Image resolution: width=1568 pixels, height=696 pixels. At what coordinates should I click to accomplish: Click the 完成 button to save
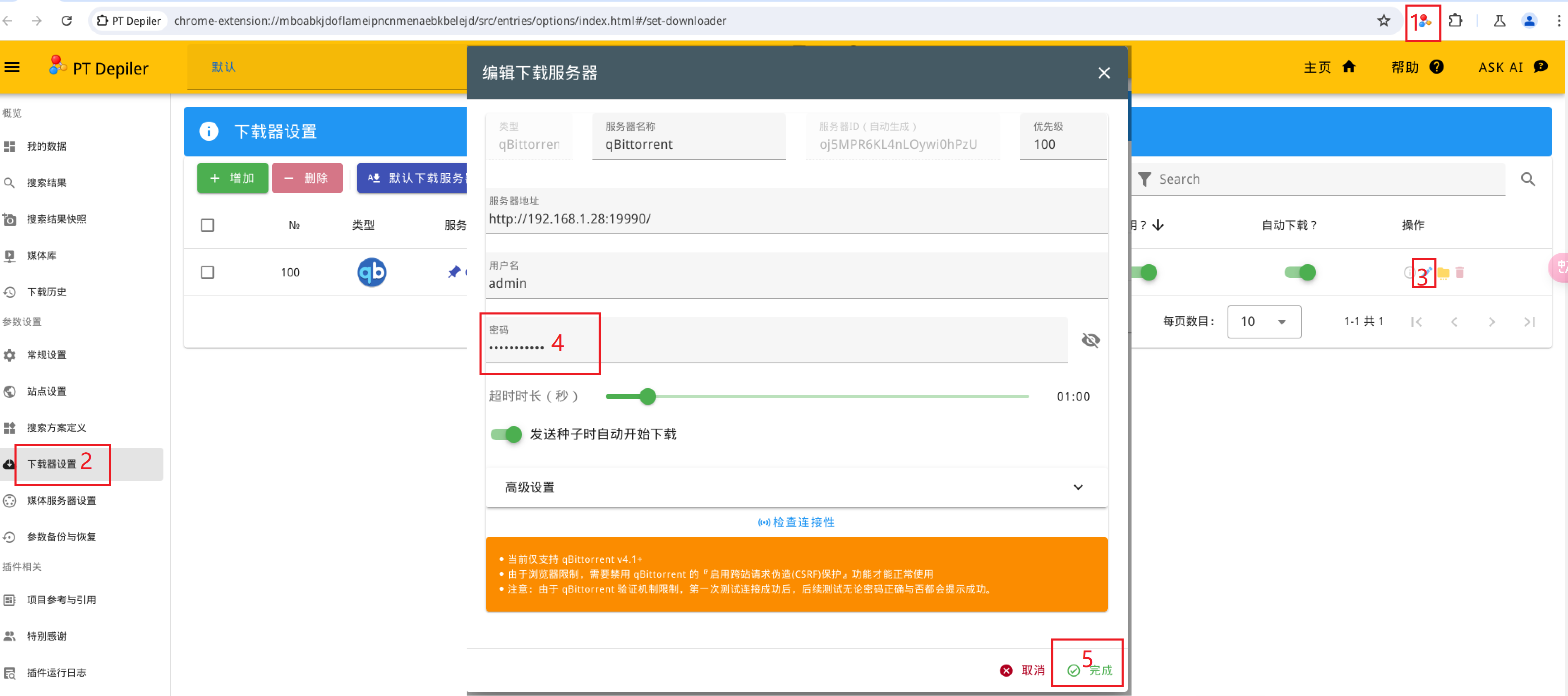coord(1090,670)
